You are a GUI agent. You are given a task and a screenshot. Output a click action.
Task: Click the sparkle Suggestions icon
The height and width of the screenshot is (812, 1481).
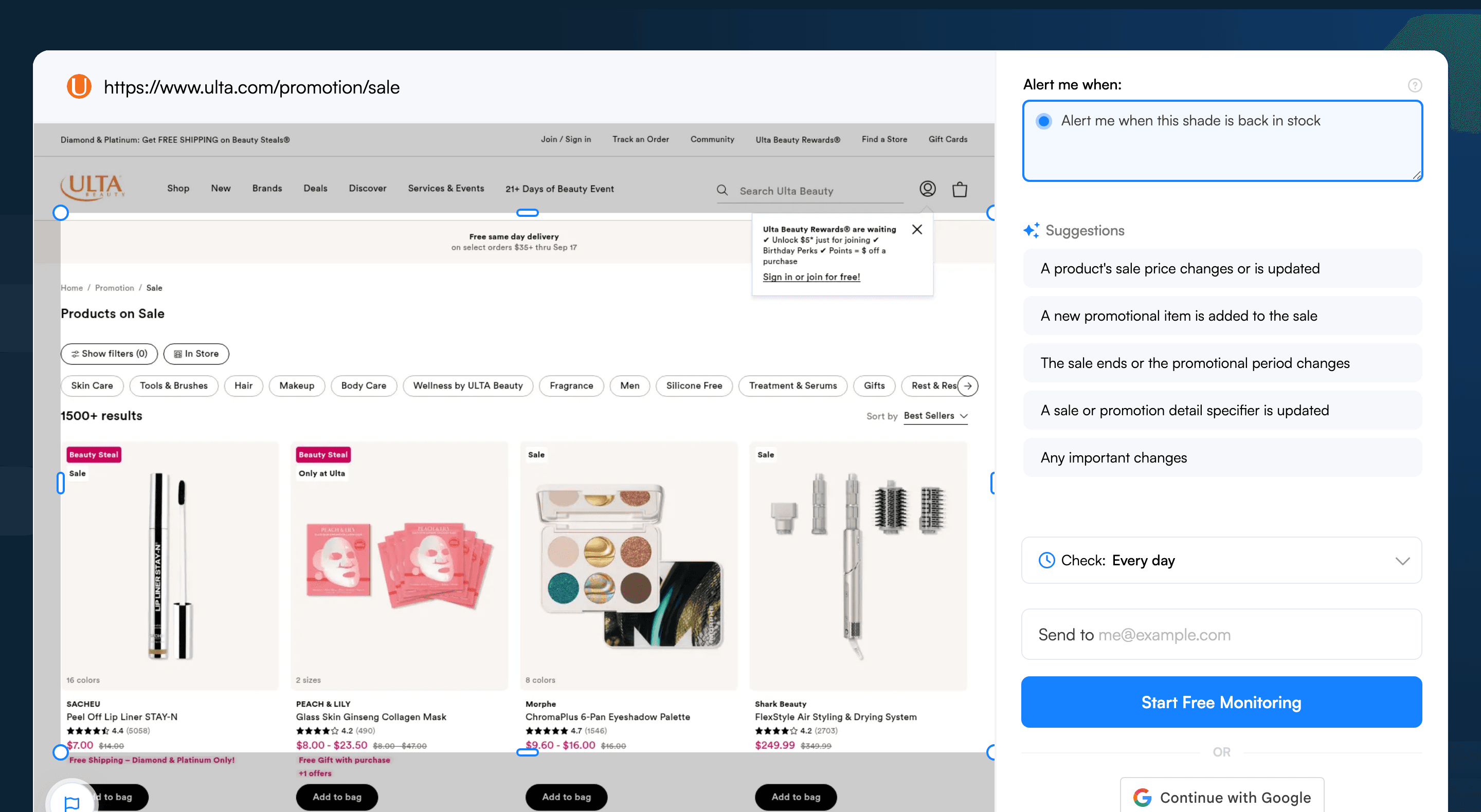(1032, 230)
